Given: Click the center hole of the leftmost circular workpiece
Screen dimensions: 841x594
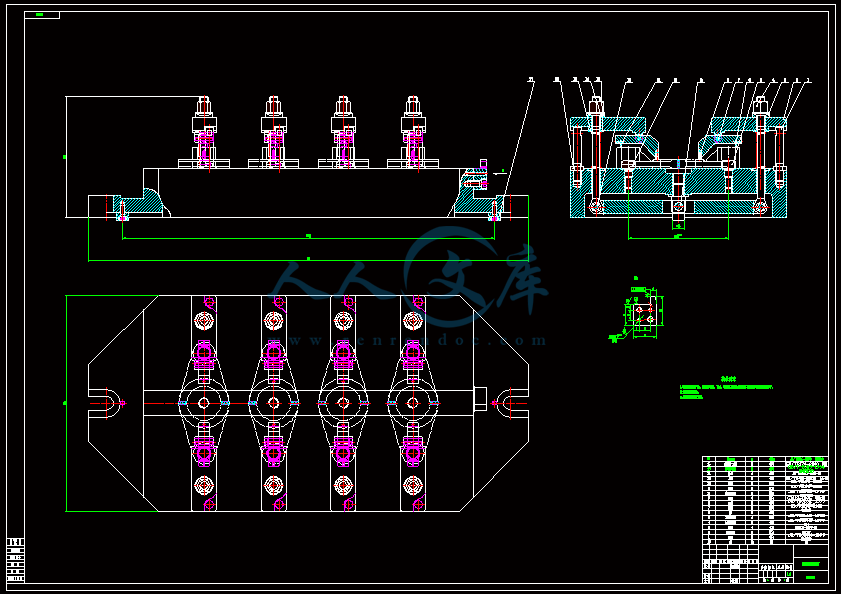Looking at the screenshot, I should [204, 403].
